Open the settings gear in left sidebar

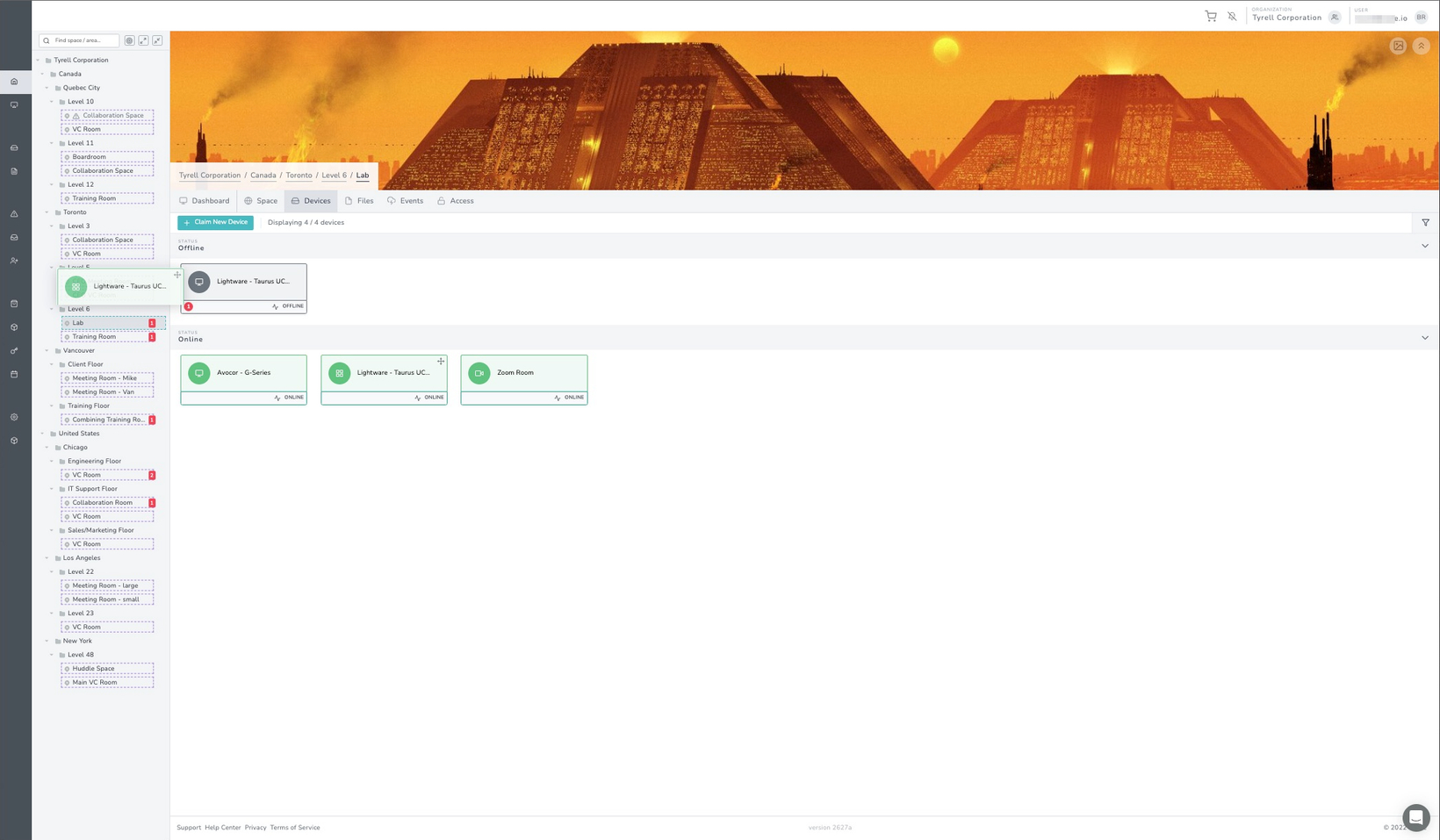[14, 417]
